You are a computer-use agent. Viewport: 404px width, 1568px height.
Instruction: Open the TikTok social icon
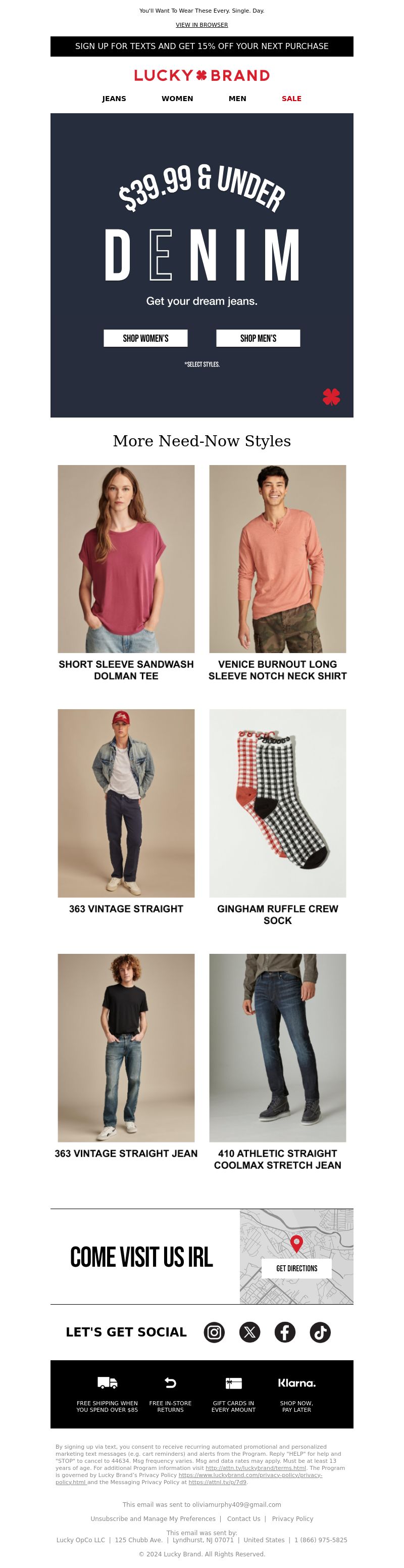pos(321,1332)
